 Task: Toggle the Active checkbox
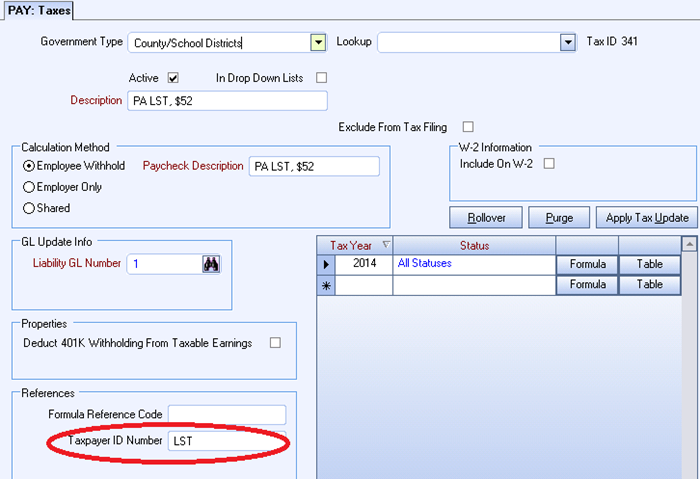(172, 77)
